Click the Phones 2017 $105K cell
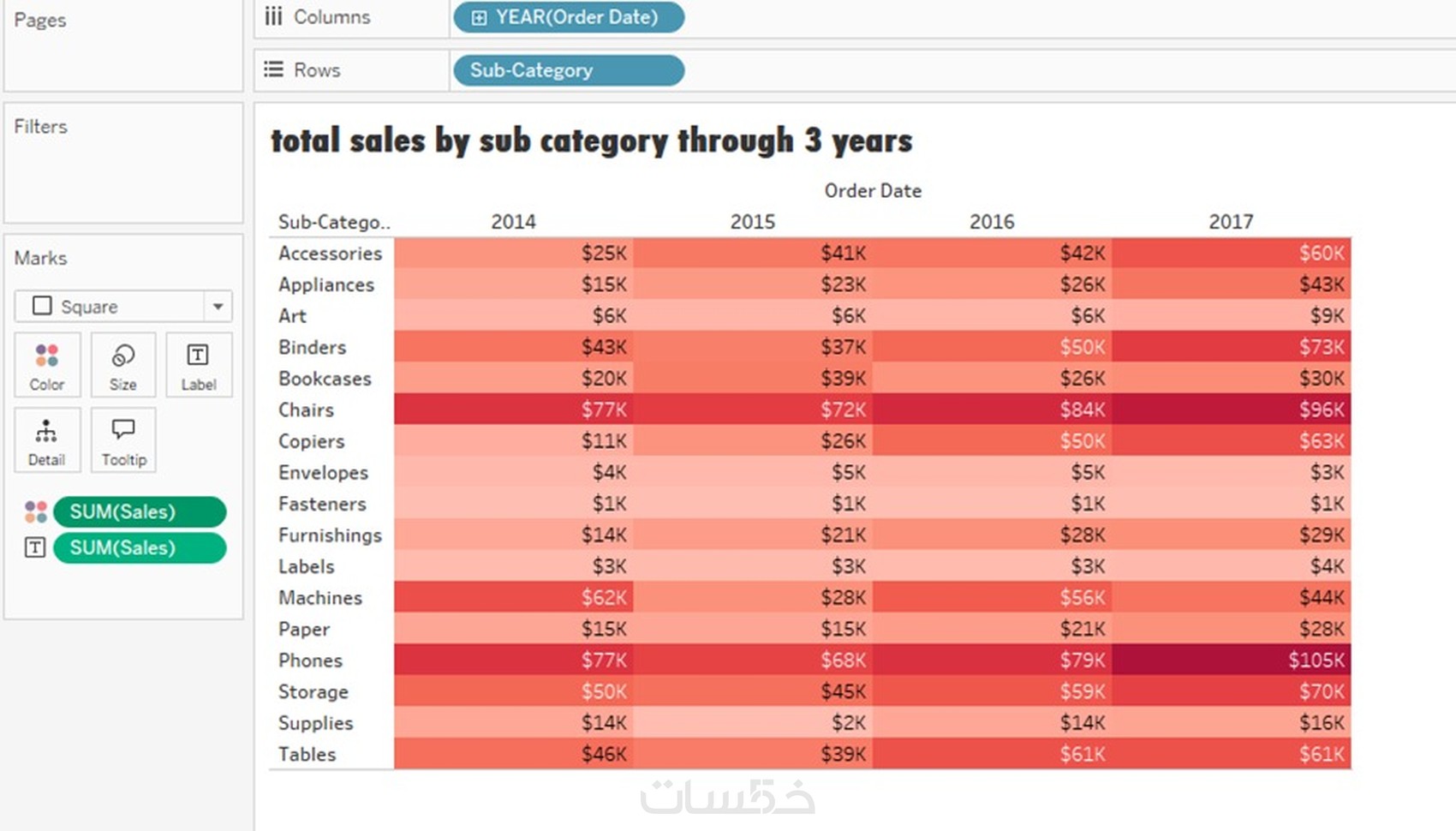The width and height of the screenshot is (1456, 831). tap(1232, 660)
